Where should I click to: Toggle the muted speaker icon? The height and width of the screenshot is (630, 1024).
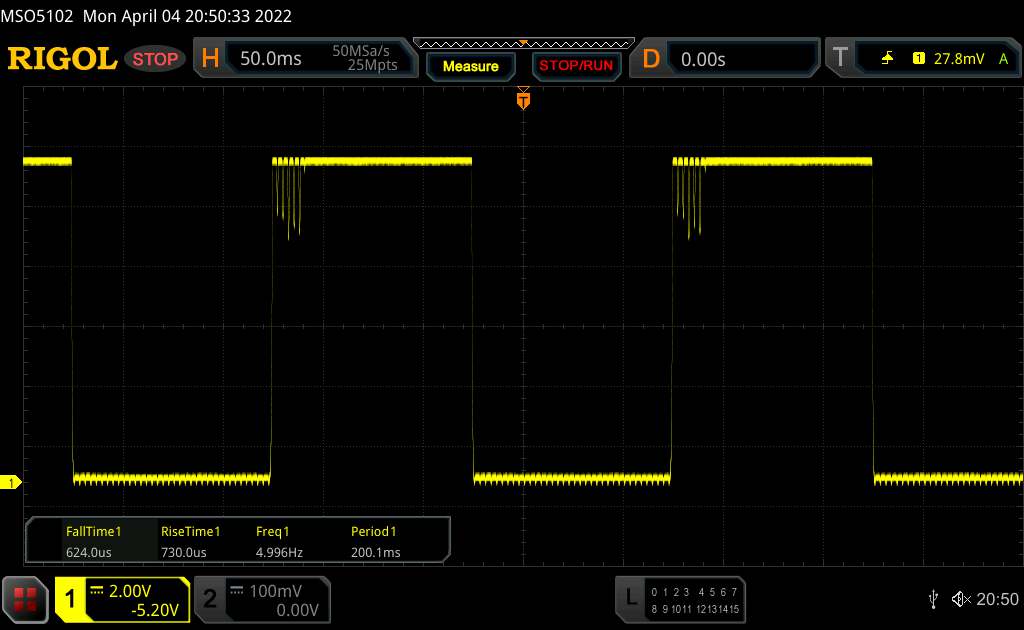(960, 598)
